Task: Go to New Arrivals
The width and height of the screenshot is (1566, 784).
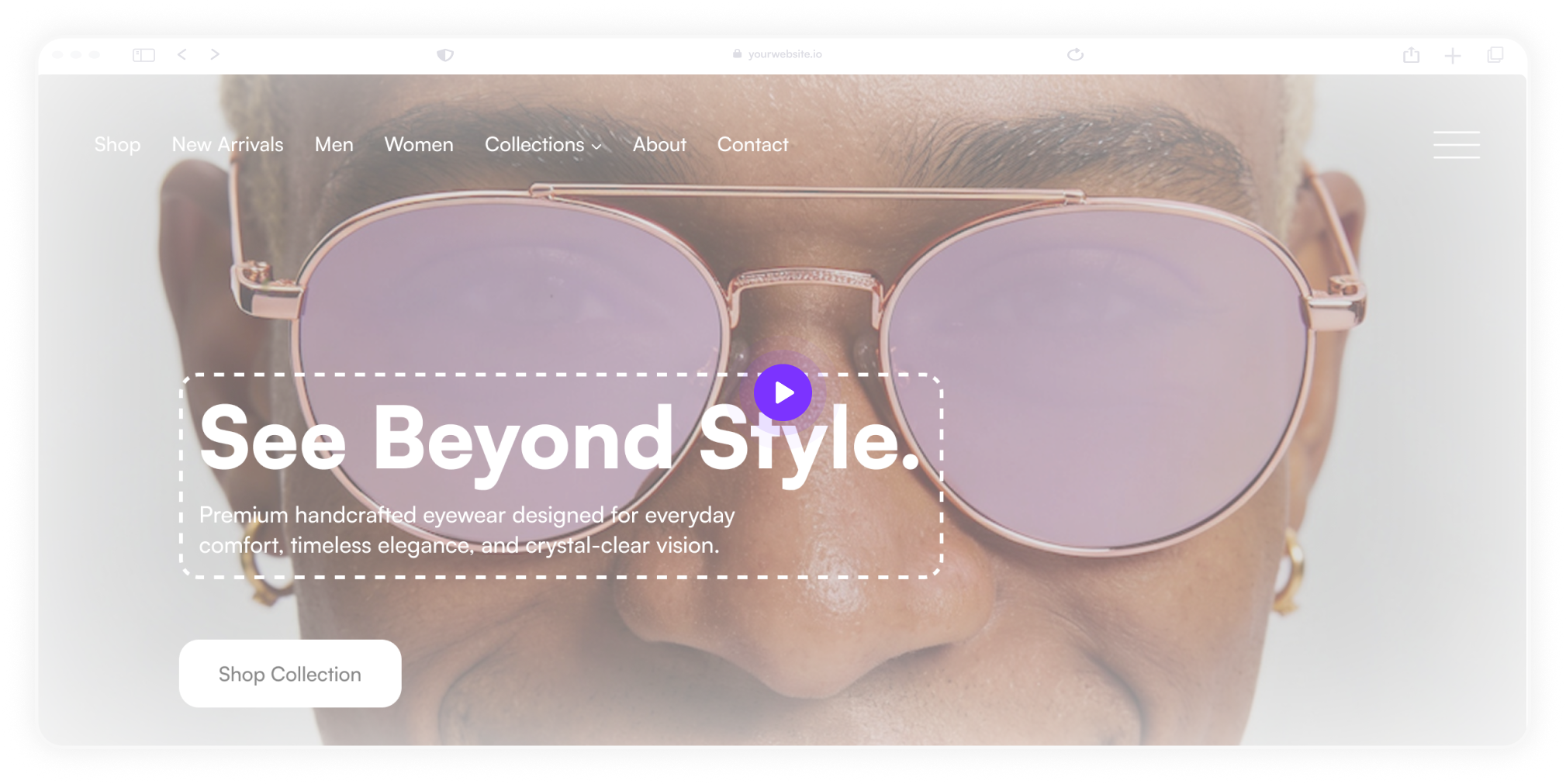Action: 227,145
